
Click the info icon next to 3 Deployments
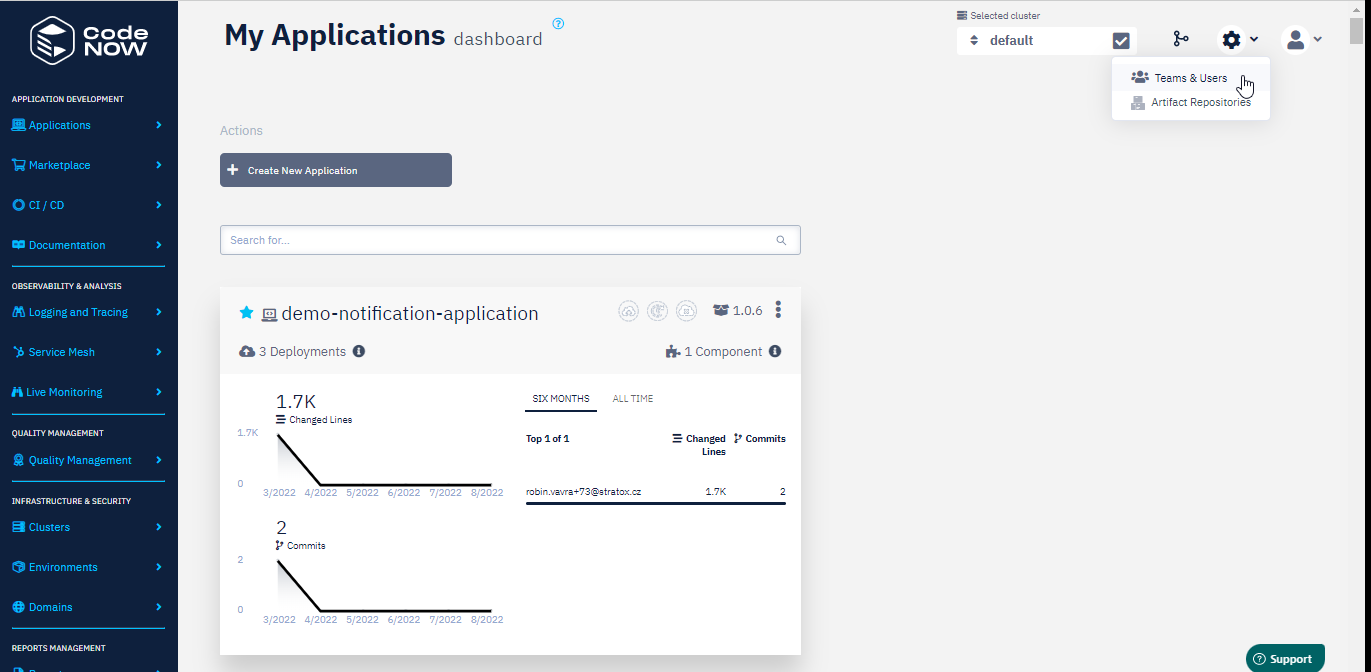tap(359, 352)
